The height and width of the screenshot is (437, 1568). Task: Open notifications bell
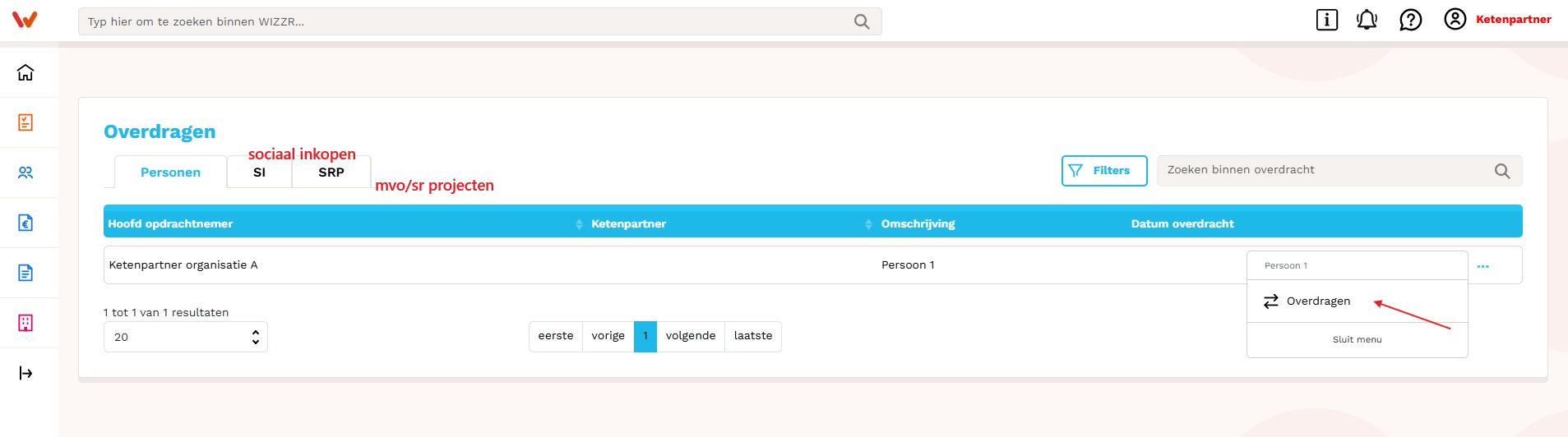tap(1367, 20)
